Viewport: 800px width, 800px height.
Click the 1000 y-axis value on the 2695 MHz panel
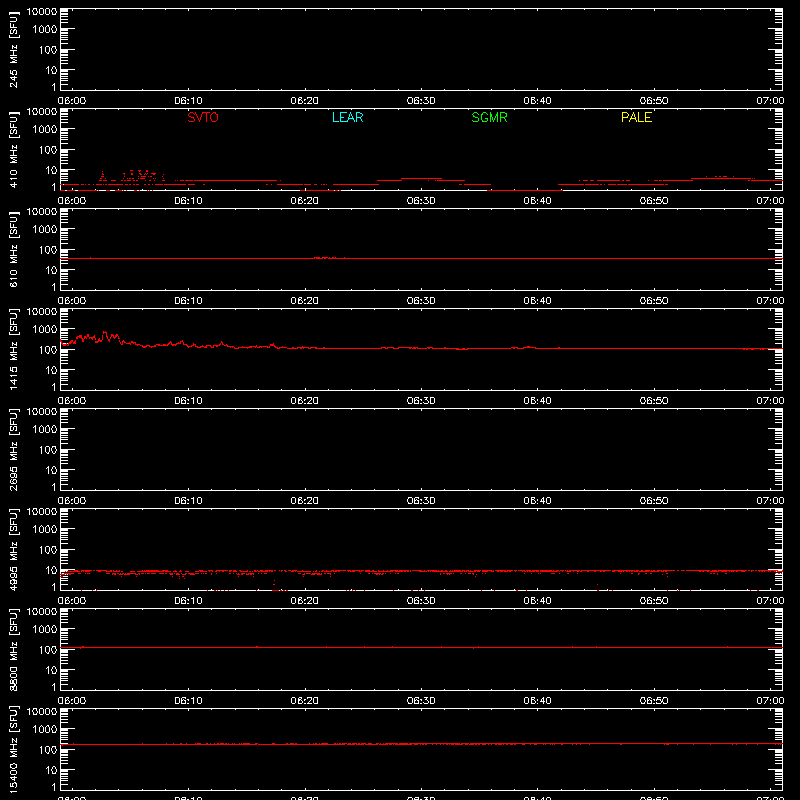click(x=45, y=430)
